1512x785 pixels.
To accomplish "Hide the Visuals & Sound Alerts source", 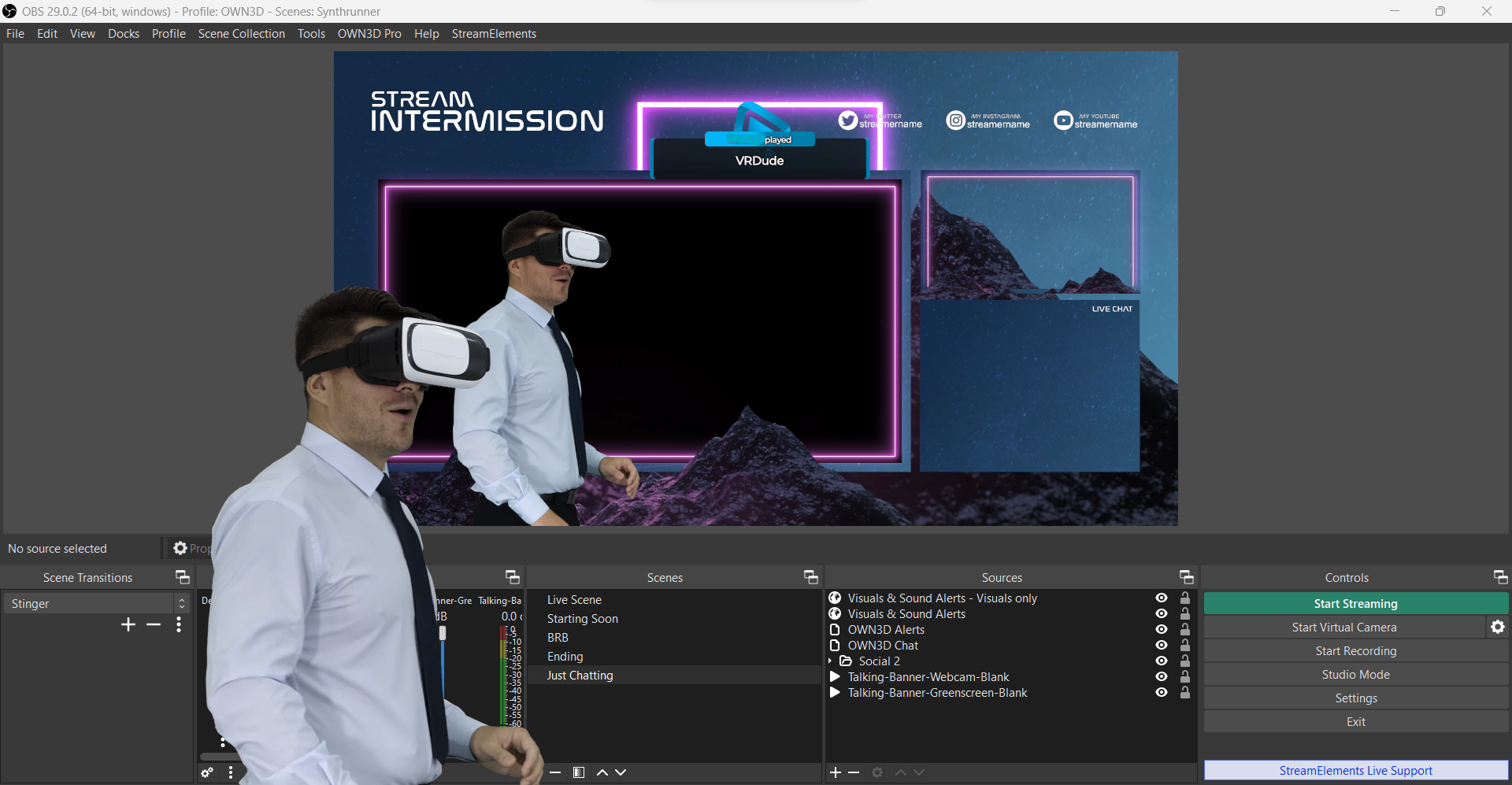I will pos(1162,613).
